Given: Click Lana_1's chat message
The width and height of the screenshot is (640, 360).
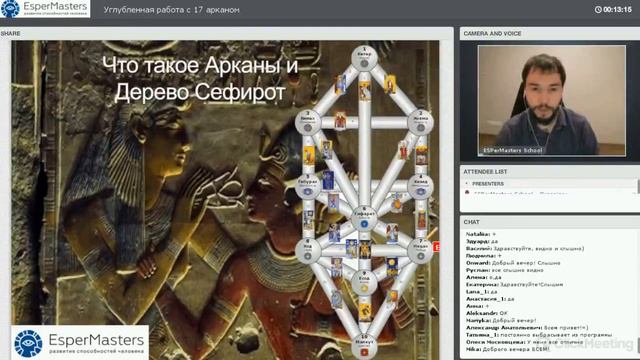Looking at the screenshot, I should pyautogui.click(x=482, y=292).
